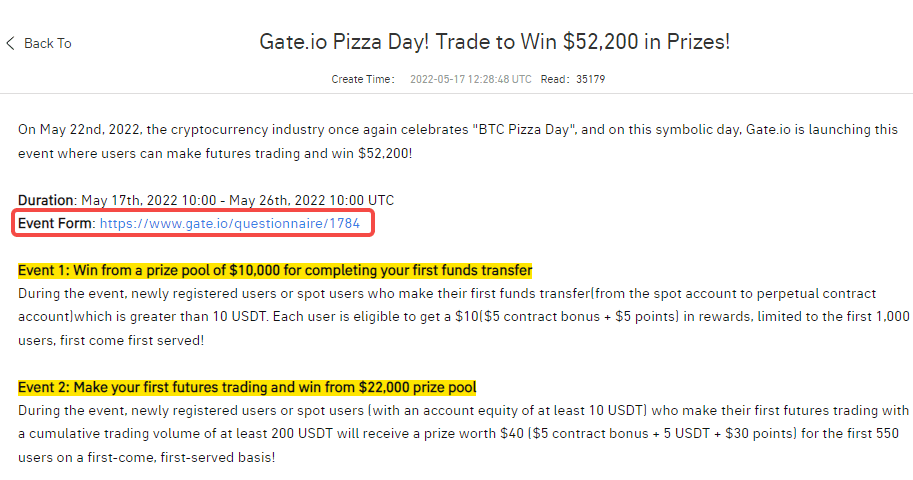Click the bold Event Form label
Image resolution: width=913 pixels, height=480 pixels.
click(x=55, y=223)
